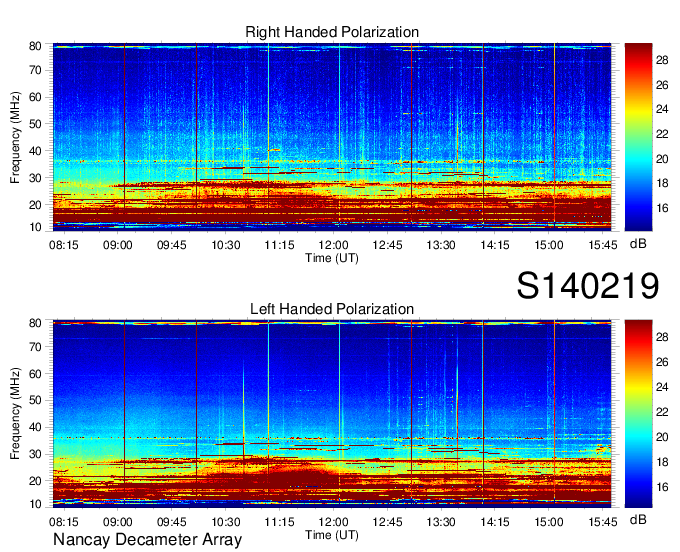Click the 28 tick on the top colorbar

tap(662, 60)
